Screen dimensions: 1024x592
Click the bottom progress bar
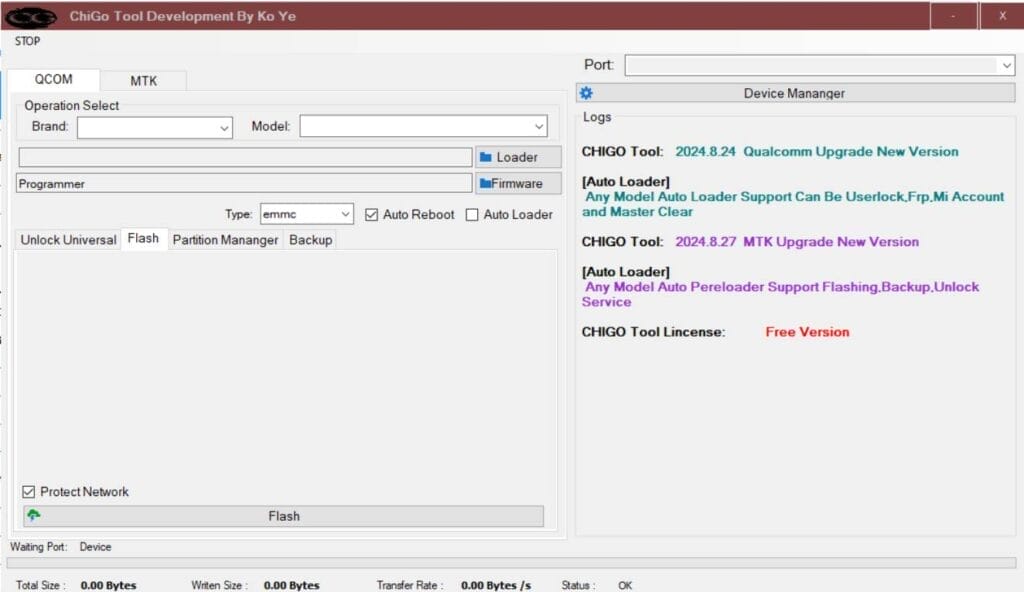[511, 564]
